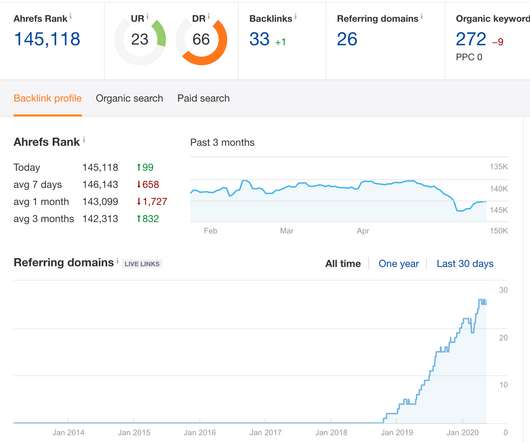Viewport: 530px width, 442px height.
Task: Click the Jan 2019 axis label
Action: [397, 433]
